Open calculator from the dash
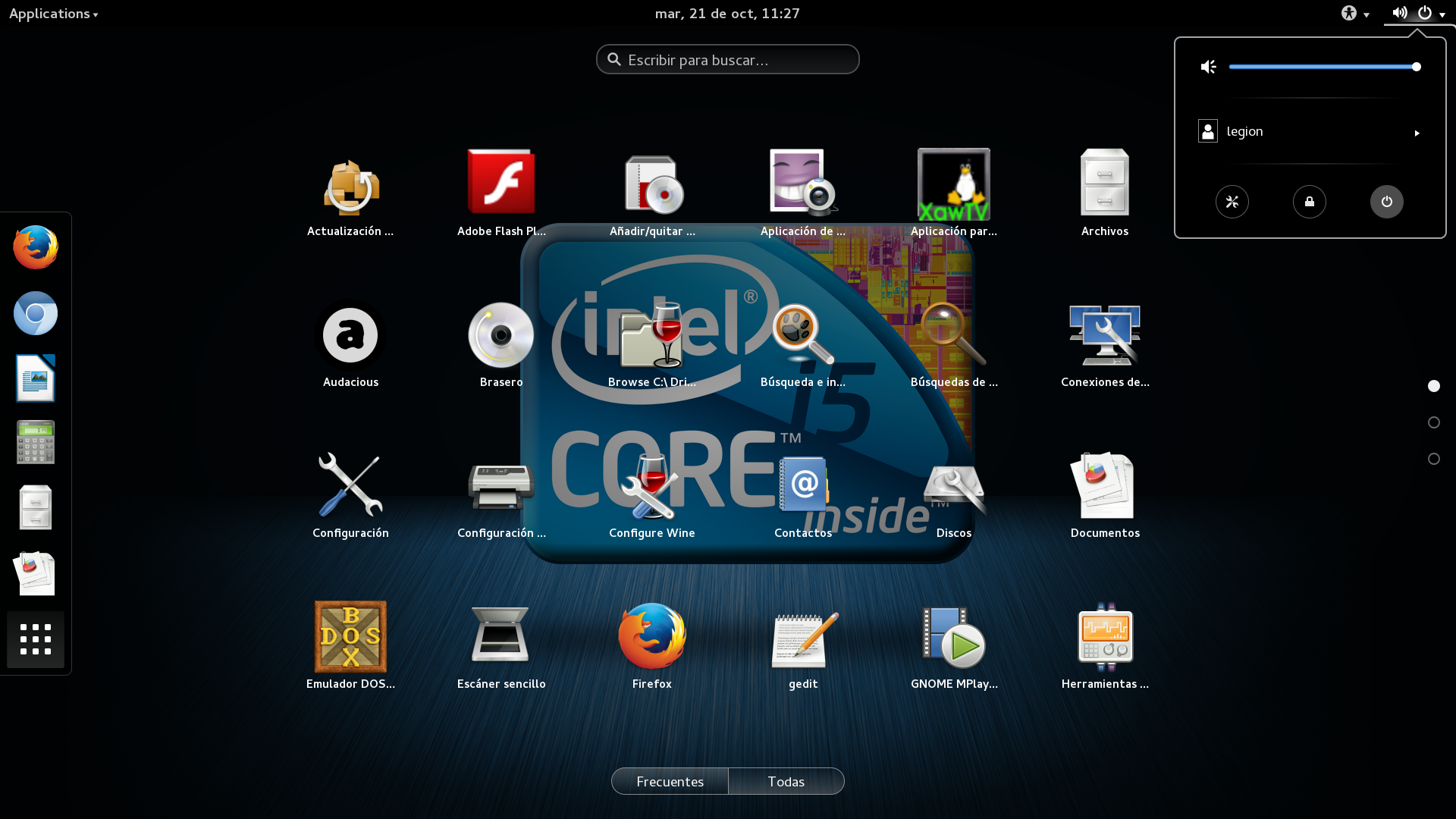This screenshot has width=1456, height=819. [x=36, y=442]
